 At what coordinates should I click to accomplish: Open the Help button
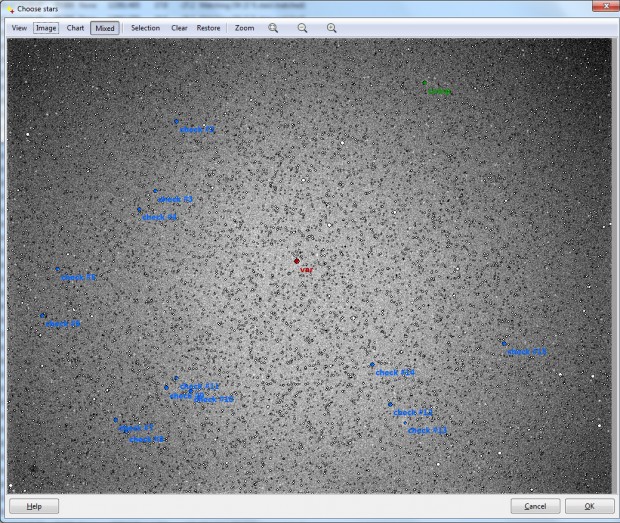(x=34, y=506)
